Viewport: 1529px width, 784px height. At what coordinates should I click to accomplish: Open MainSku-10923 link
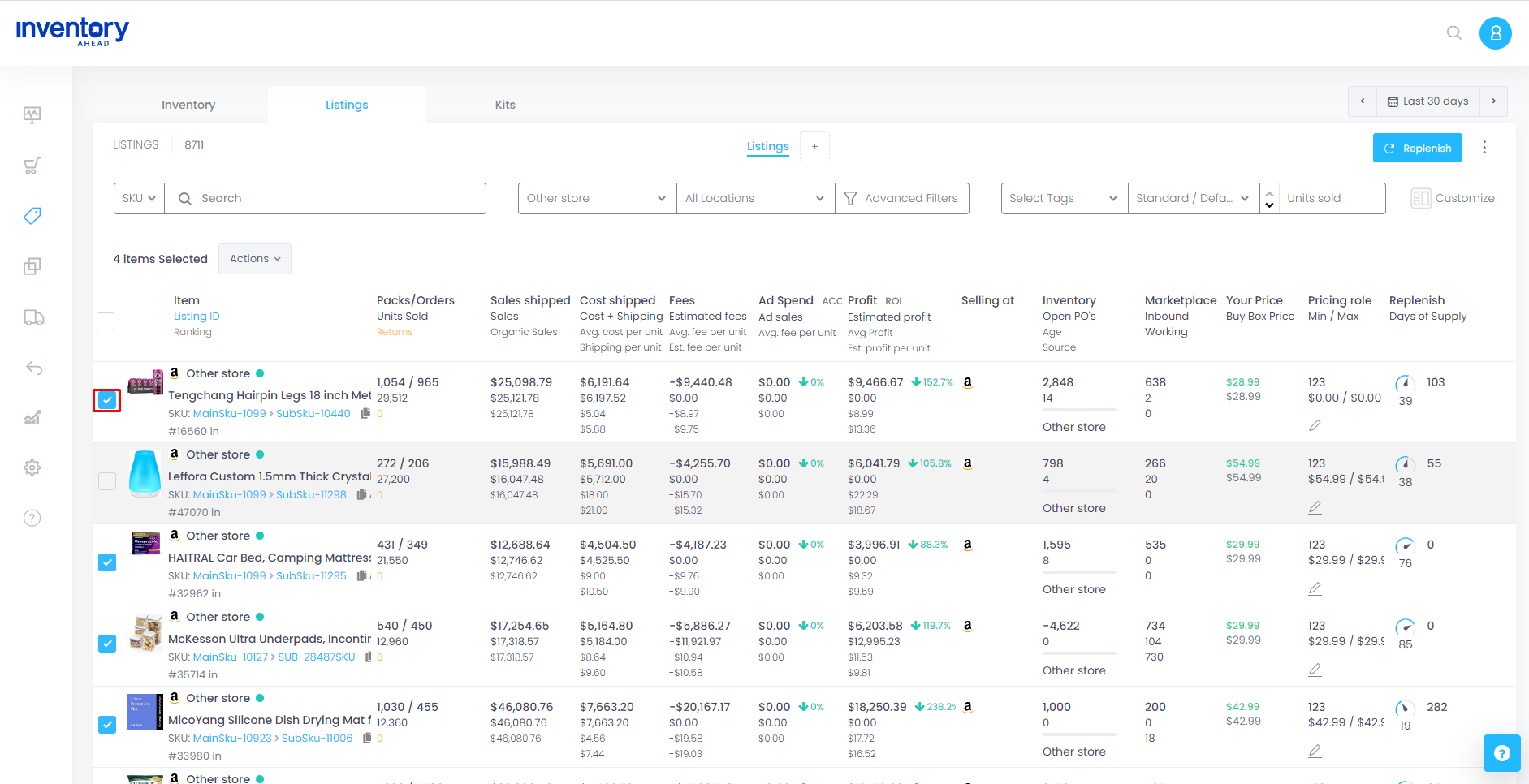[x=232, y=738]
